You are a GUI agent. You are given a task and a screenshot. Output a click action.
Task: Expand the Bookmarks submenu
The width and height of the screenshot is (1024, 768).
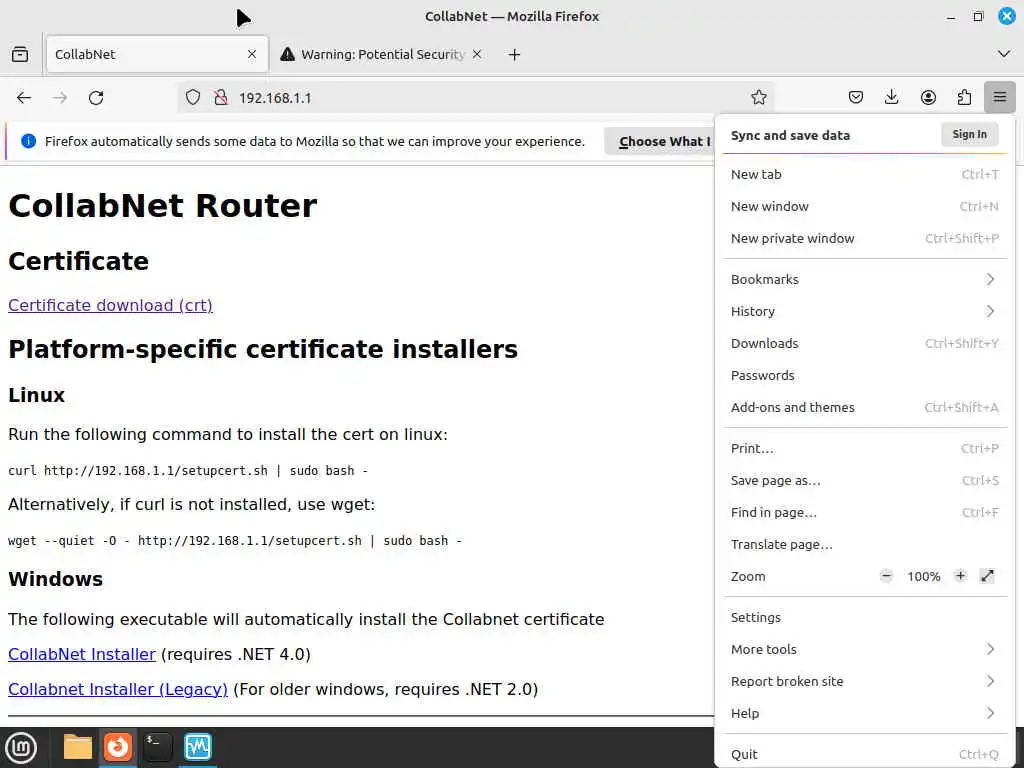click(x=865, y=280)
